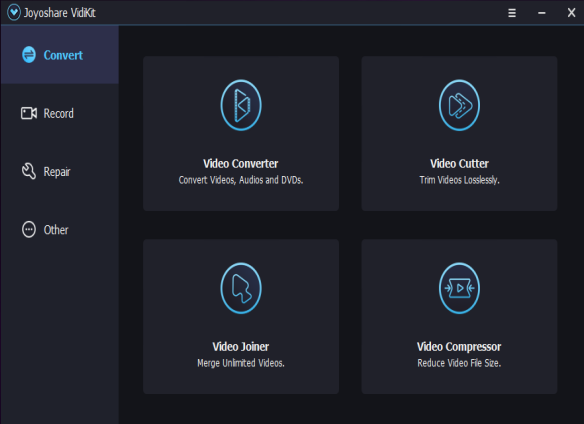Launch Video Converter via its round icon

pyautogui.click(x=241, y=105)
